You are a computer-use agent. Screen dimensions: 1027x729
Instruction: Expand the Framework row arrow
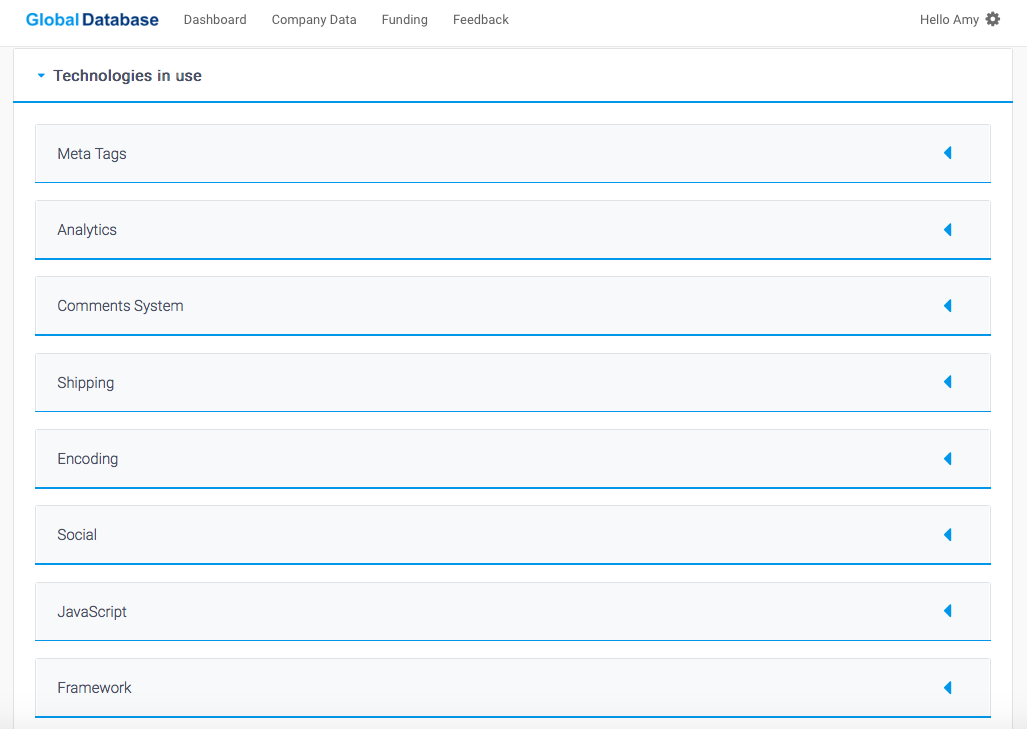(948, 687)
